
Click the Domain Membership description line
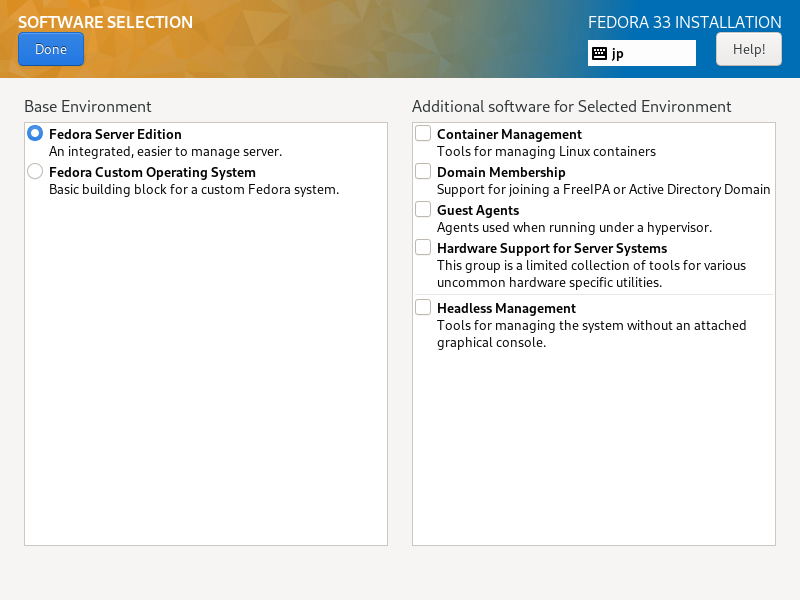[604, 189]
